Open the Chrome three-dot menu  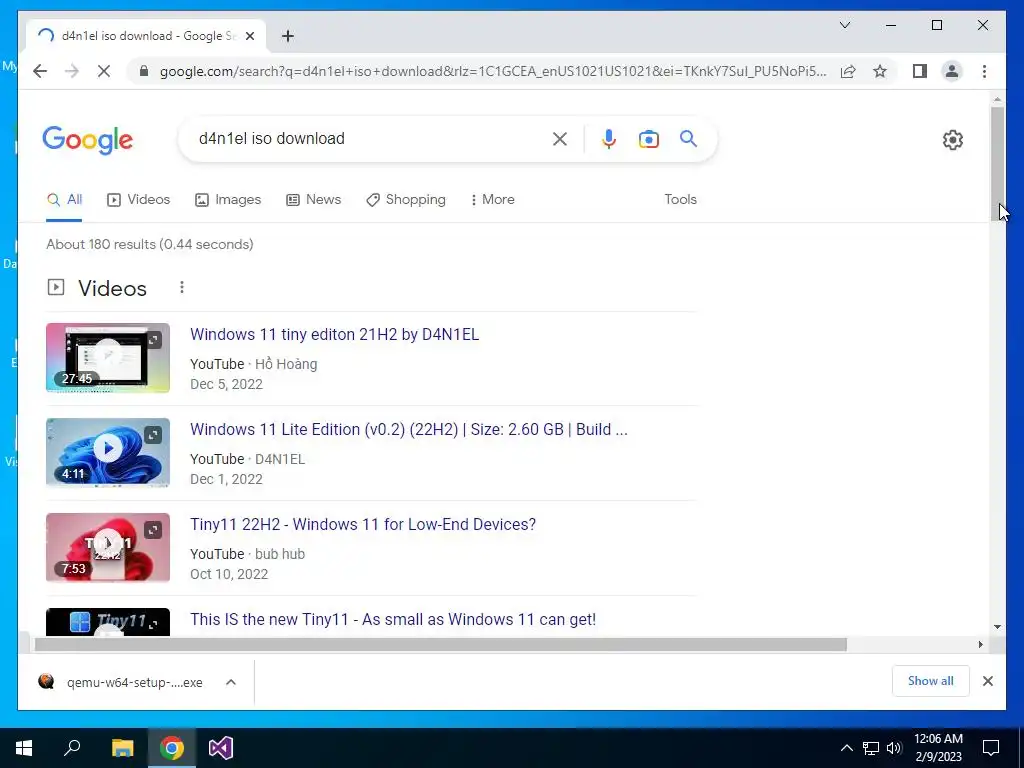tap(984, 71)
